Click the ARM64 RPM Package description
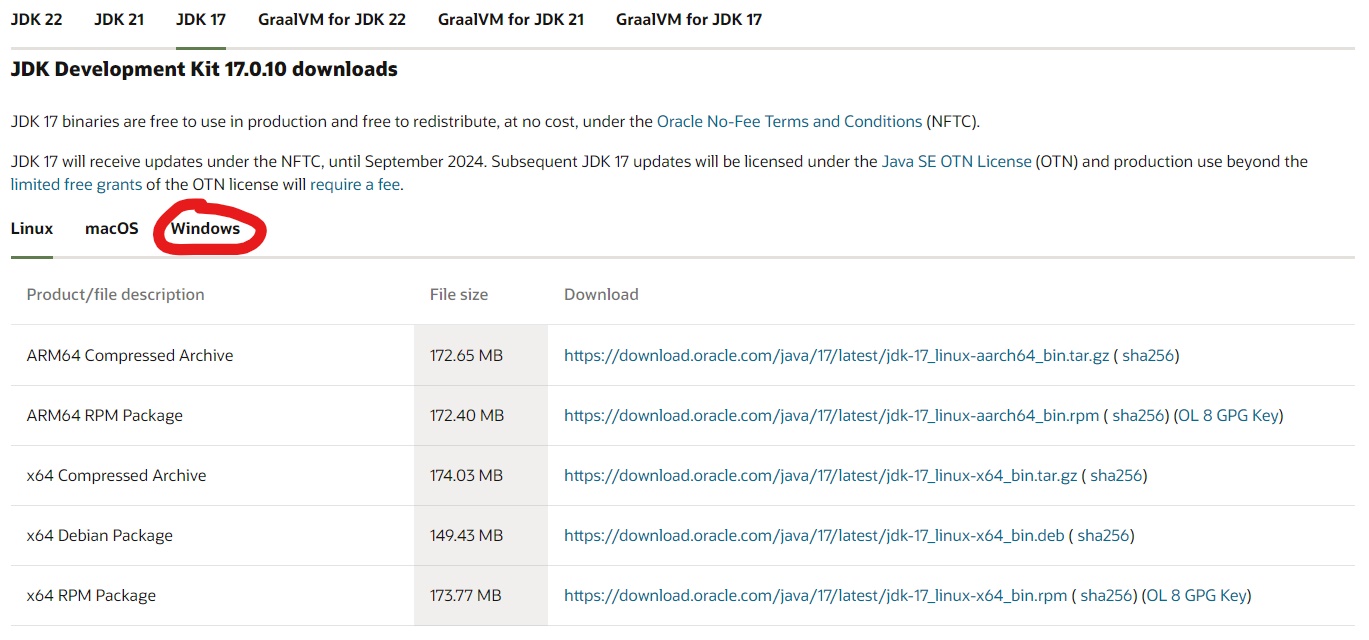 click(105, 415)
